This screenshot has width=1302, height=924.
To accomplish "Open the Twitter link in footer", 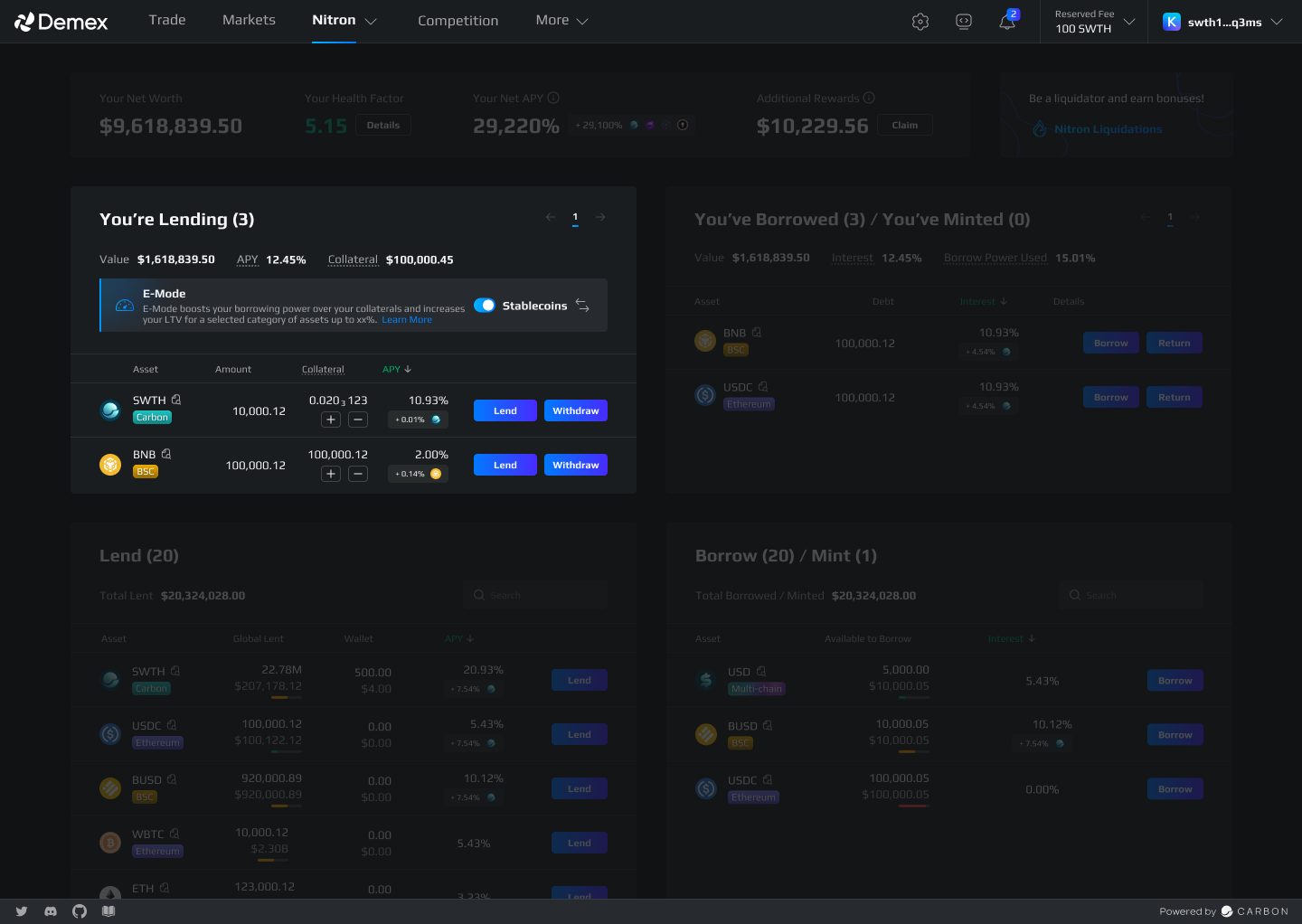I will pos(22,911).
